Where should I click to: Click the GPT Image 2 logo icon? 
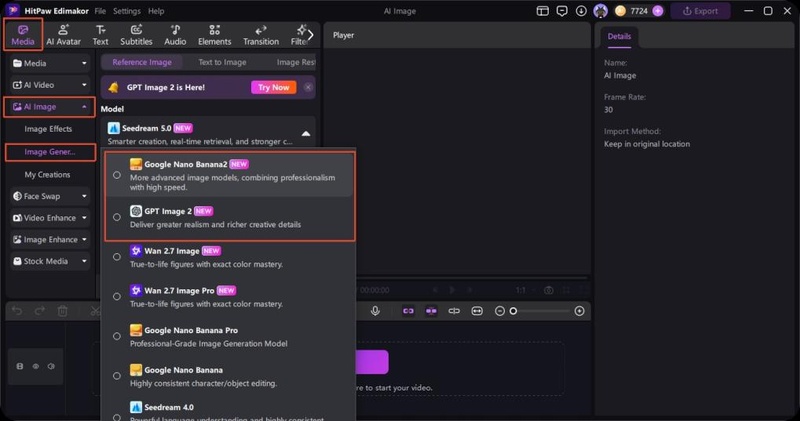[136, 211]
